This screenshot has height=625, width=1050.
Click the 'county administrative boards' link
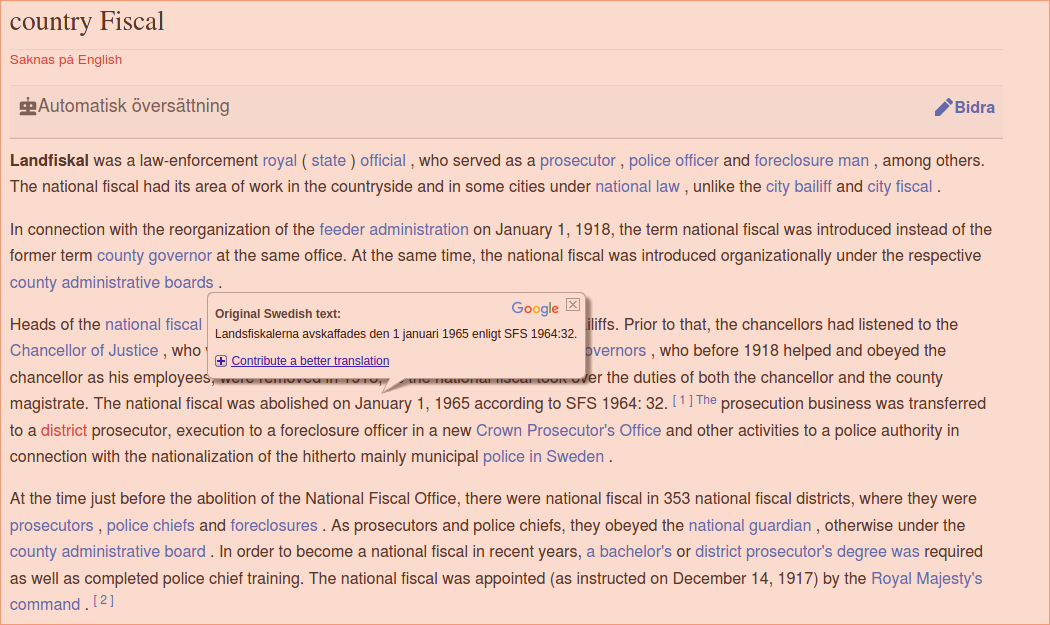coord(112,282)
